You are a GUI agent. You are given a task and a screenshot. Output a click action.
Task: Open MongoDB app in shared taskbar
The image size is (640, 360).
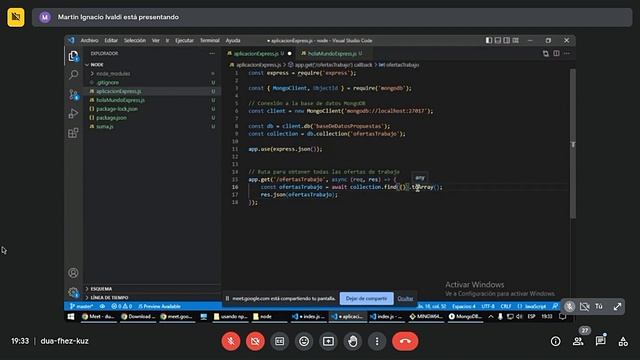tap(465, 316)
